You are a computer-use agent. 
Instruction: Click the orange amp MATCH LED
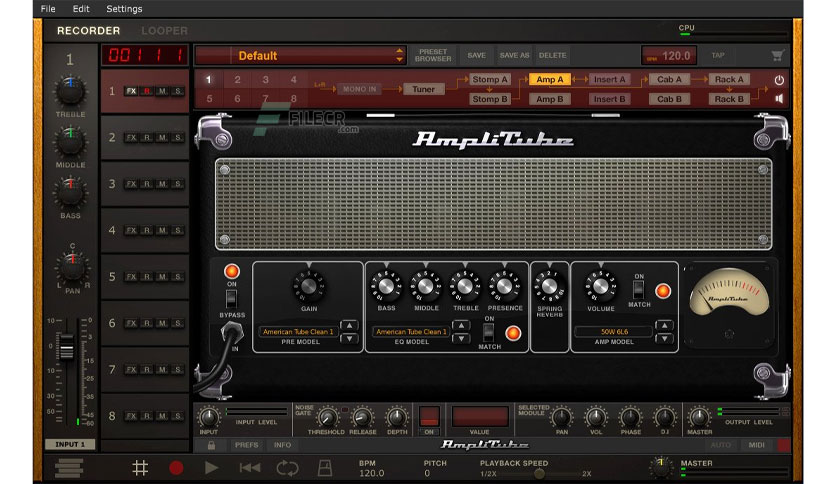[x=663, y=291]
